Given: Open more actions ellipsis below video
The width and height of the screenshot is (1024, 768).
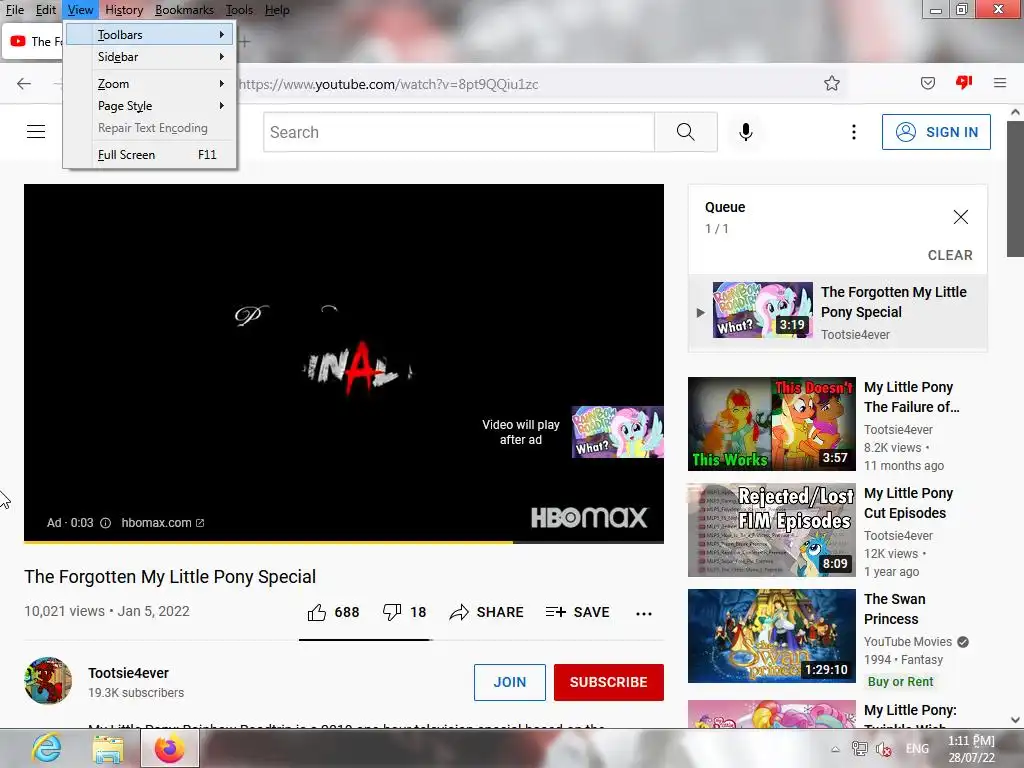Looking at the screenshot, I should click(644, 613).
